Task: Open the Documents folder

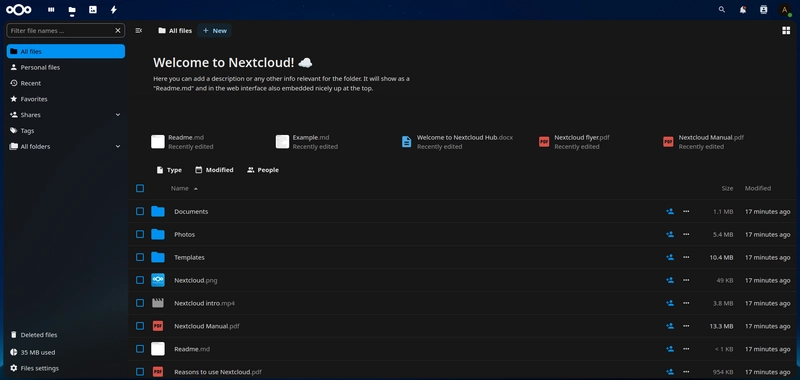Action: [x=191, y=211]
